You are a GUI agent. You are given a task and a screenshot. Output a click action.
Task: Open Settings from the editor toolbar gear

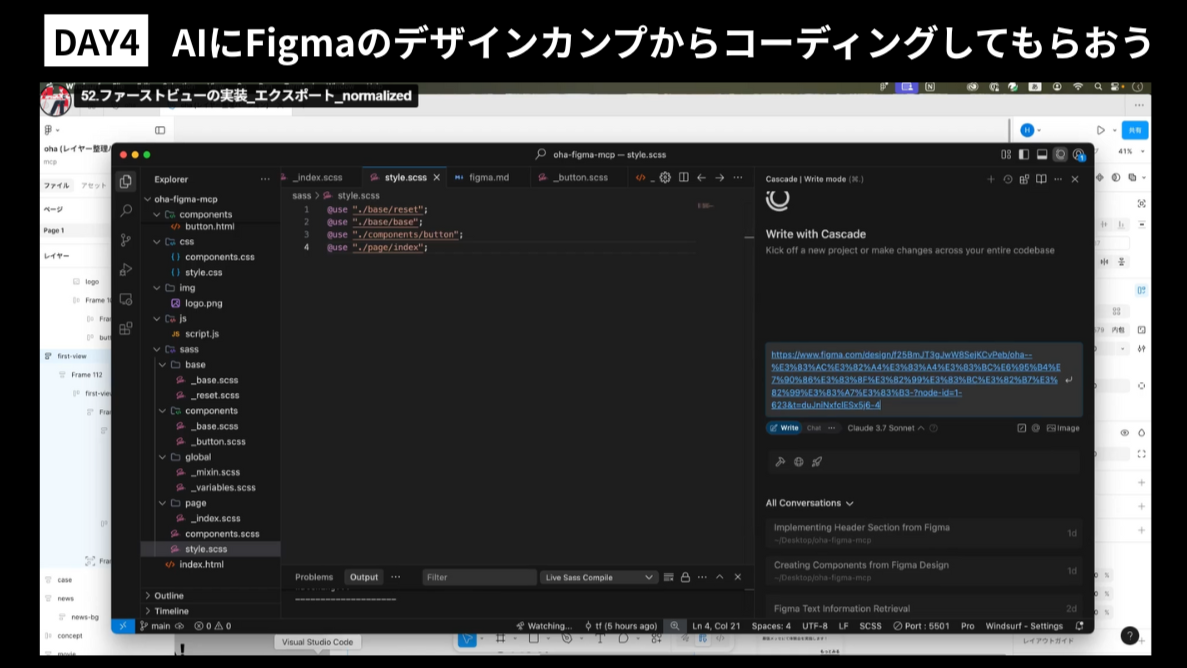tap(665, 177)
